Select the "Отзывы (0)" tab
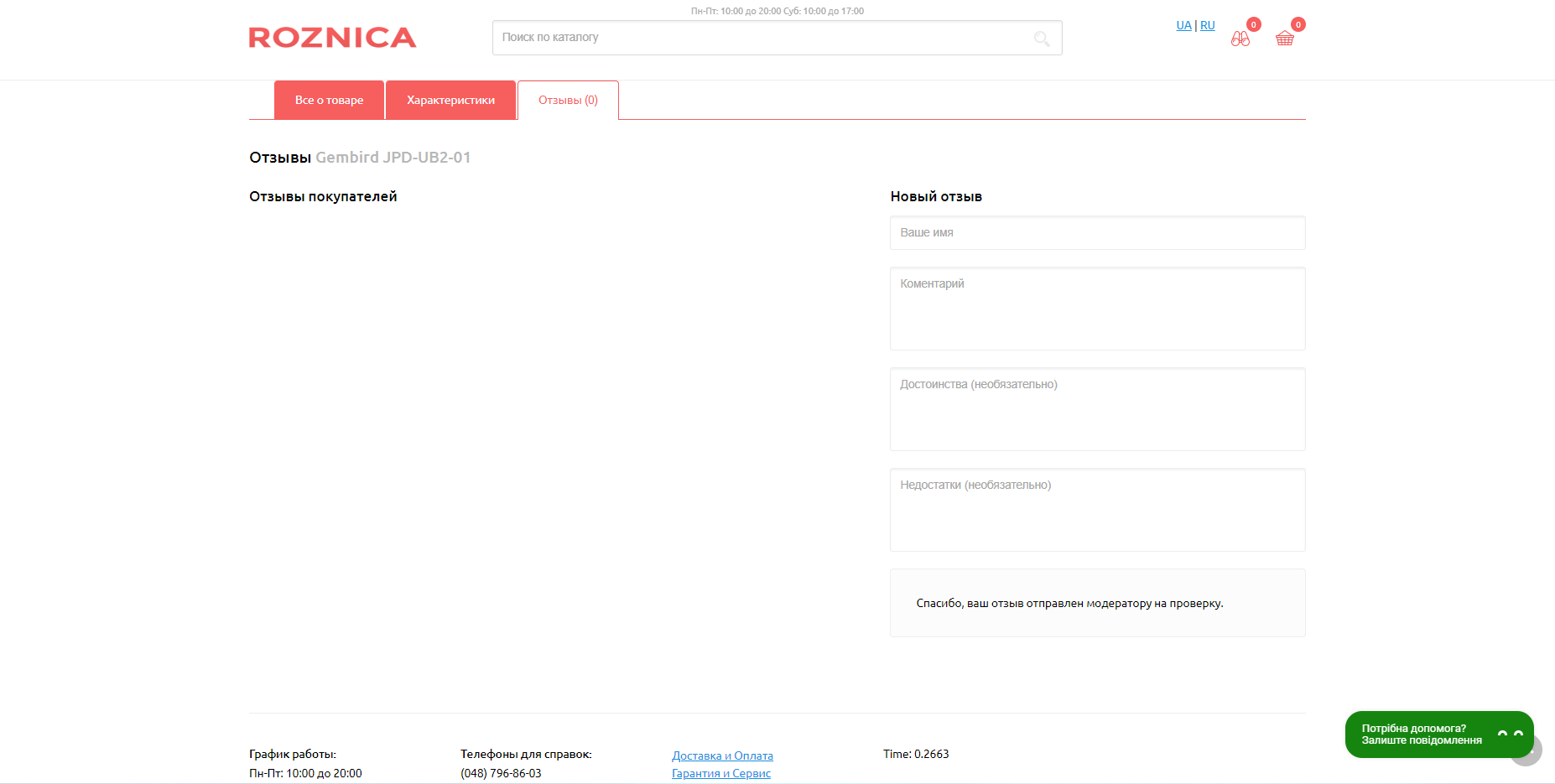Viewport: 1555px width, 784px height. [x=568, y=101]
